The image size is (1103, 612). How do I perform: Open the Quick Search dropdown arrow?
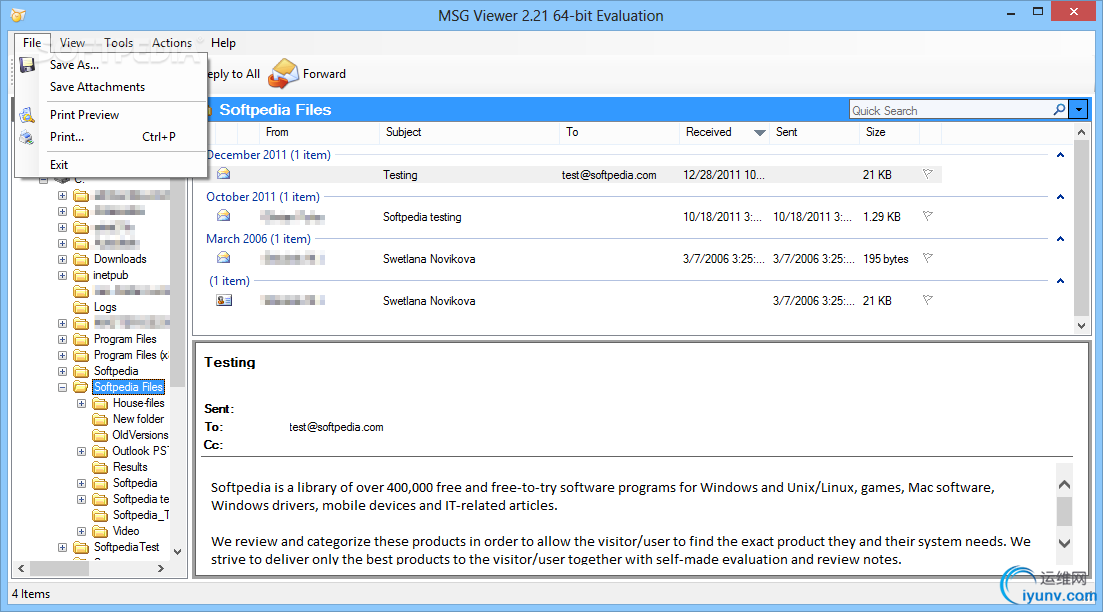1078,110
